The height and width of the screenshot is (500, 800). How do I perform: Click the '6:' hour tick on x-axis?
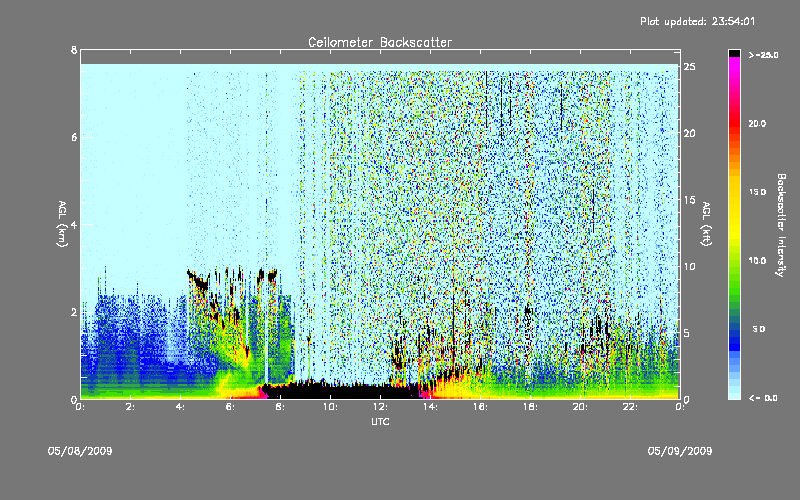[x=231, y=407]
